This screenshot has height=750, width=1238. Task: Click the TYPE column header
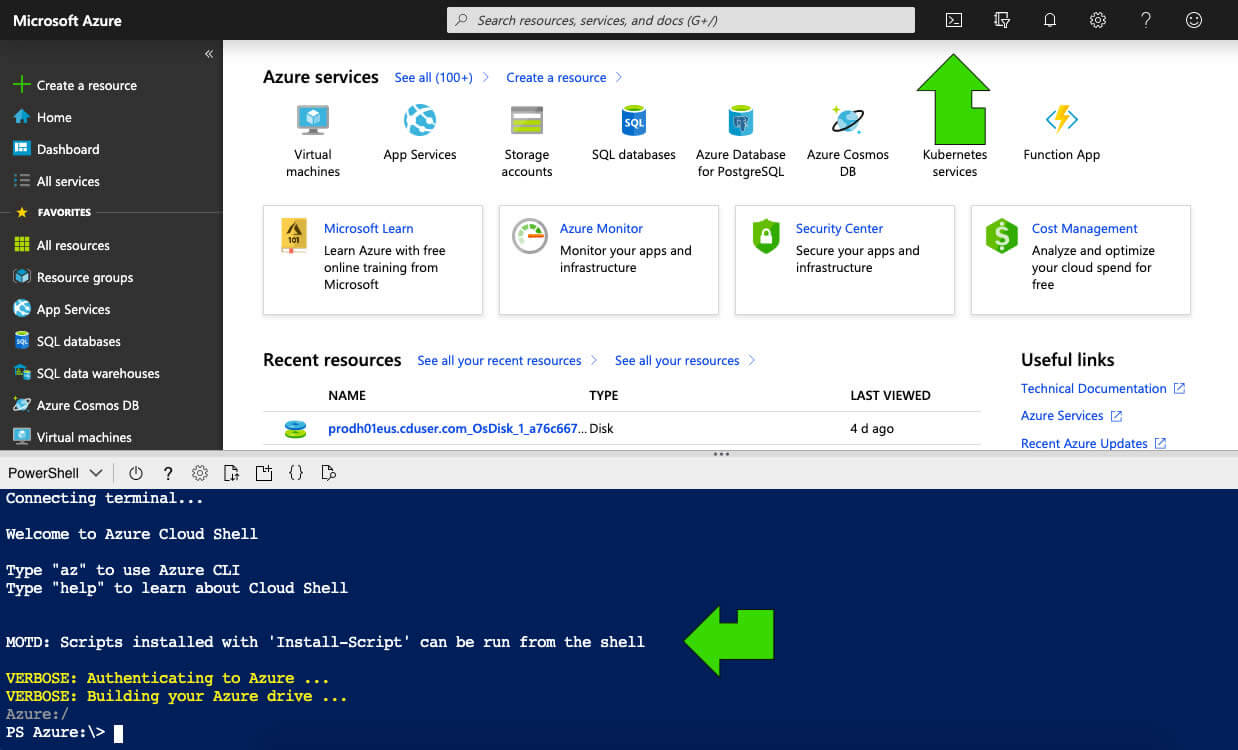pyautogui.click(x=604, y=395)
